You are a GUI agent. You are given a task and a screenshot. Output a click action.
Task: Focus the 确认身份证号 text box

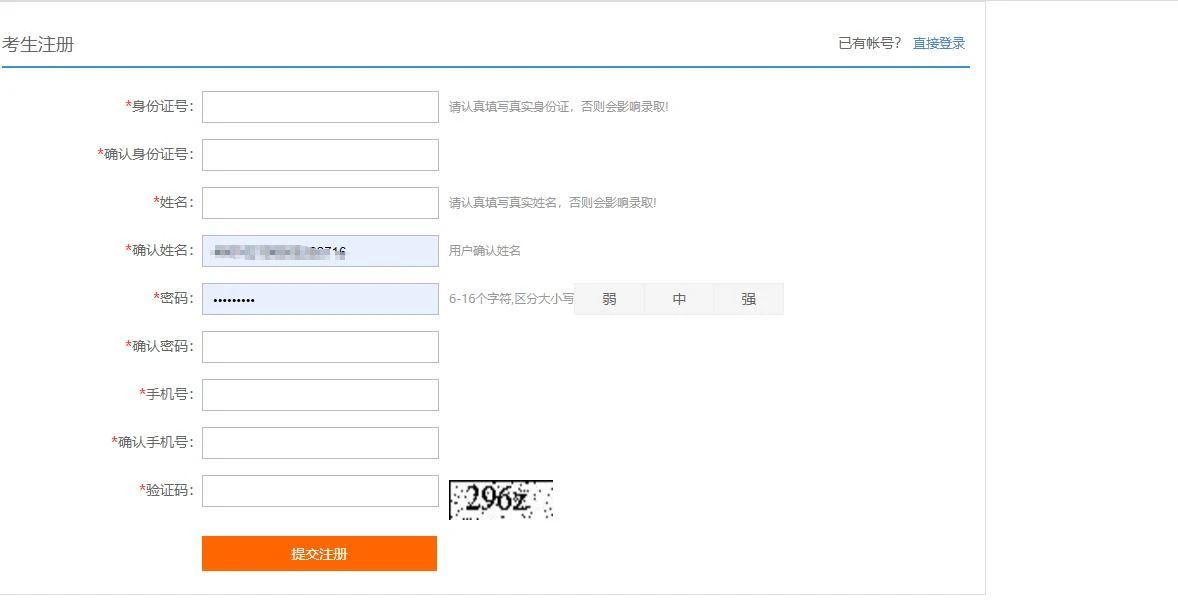(x=320, y=155)
